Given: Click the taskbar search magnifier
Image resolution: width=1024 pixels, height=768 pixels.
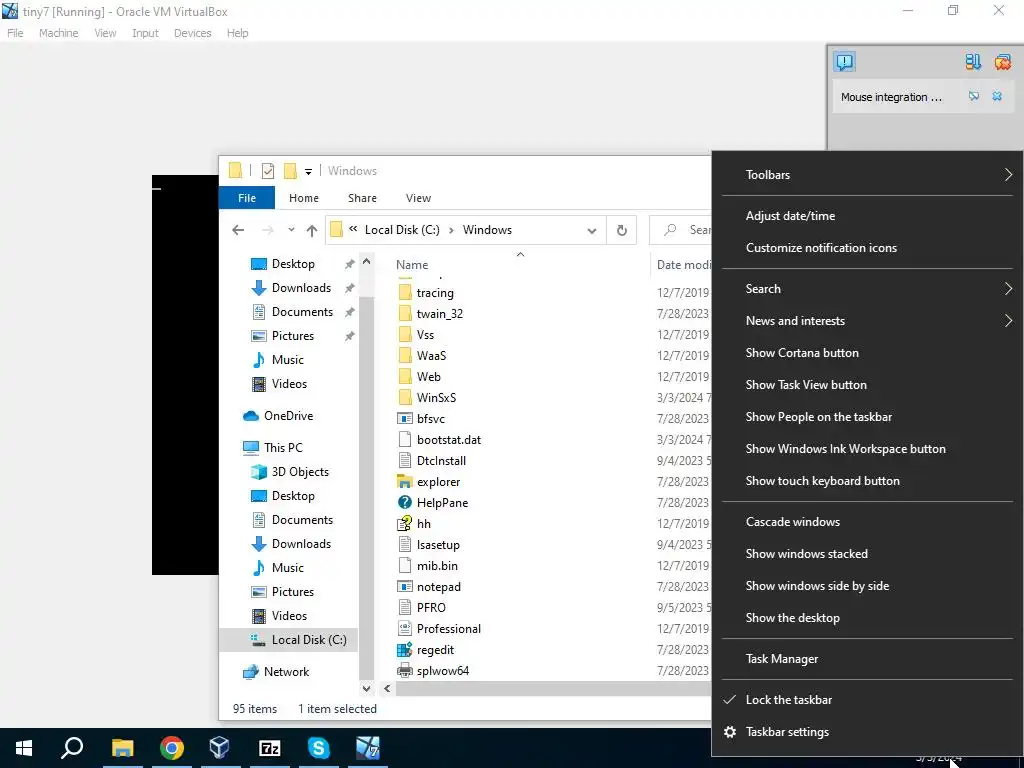Looking at the screenshot, I should (72, 748).
